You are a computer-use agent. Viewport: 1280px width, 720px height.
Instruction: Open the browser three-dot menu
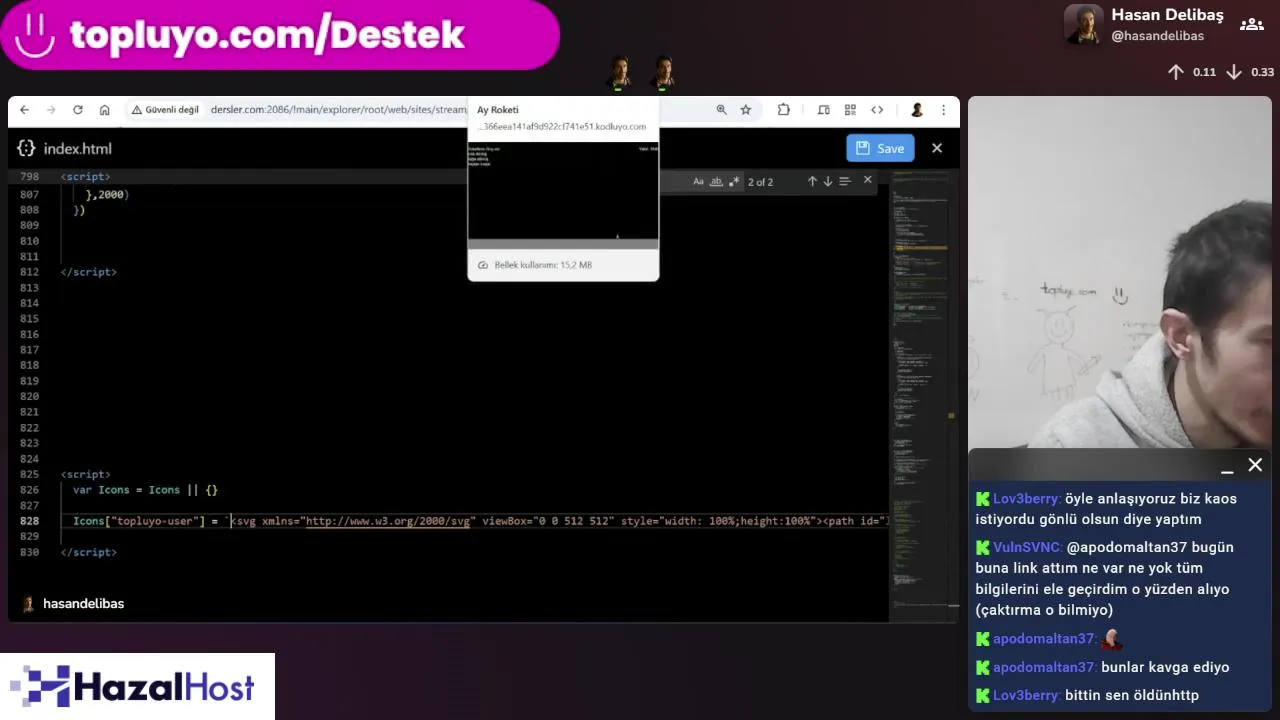pos(943,110)
